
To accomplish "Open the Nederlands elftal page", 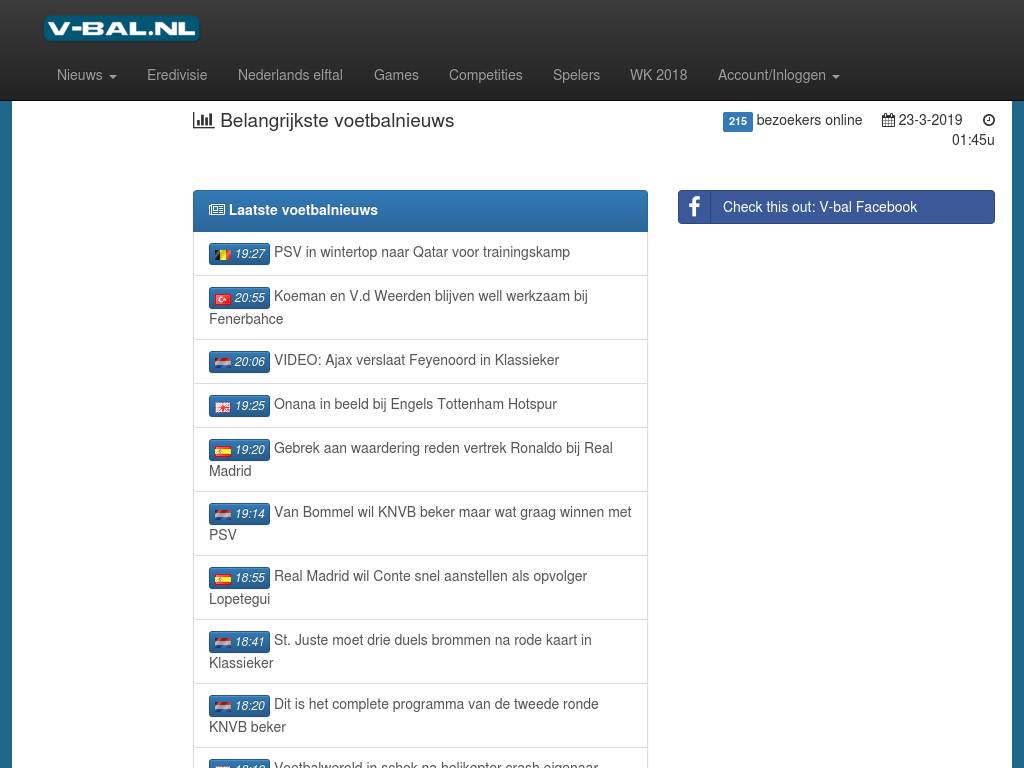I will pyautogui.click(x=290, y=75).
